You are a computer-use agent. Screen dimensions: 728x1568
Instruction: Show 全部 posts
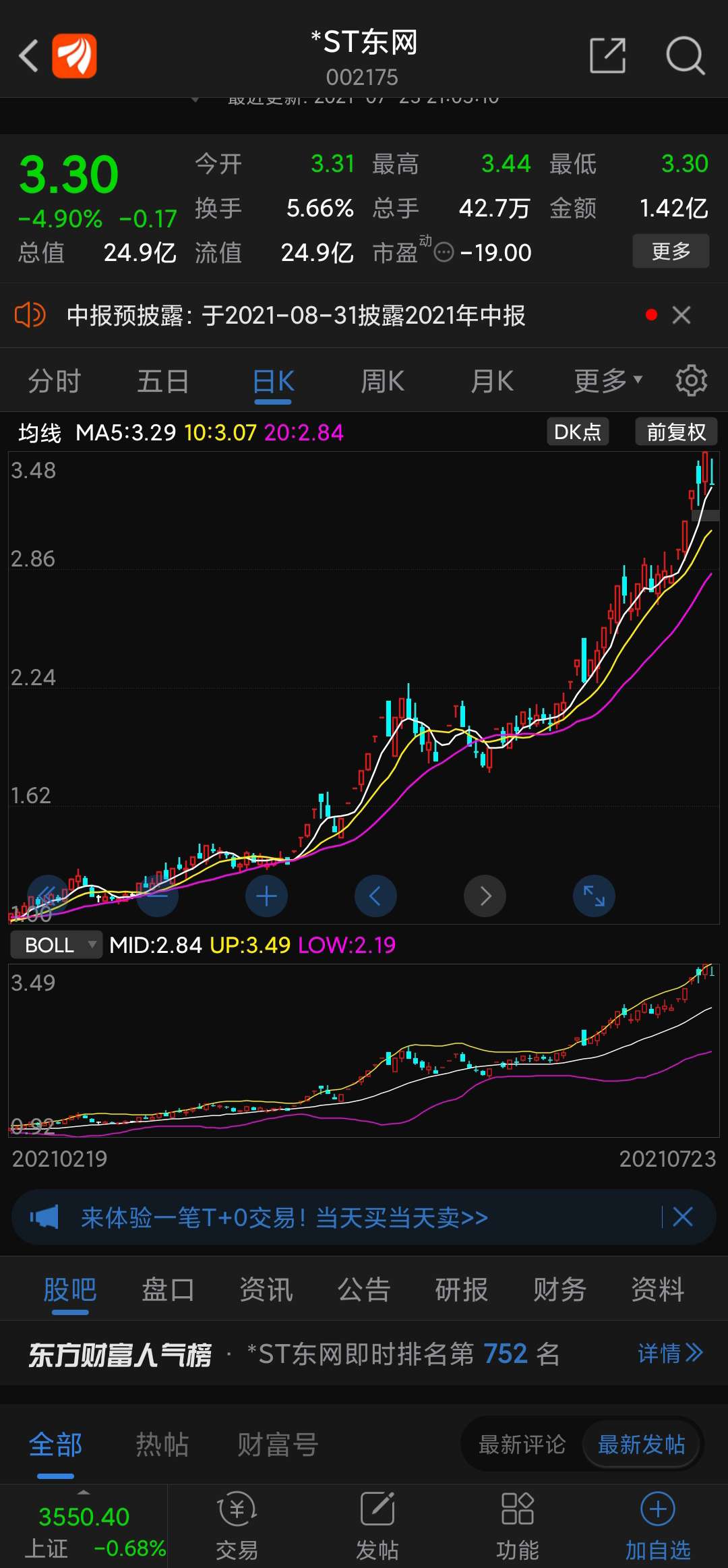(x=55, y=1445)
